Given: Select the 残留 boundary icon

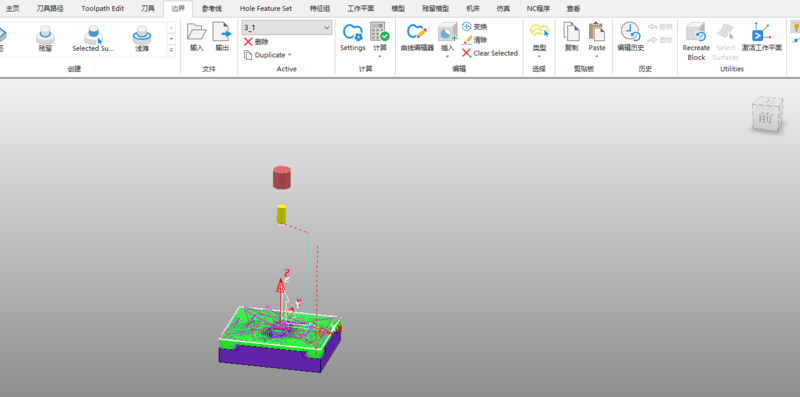Looking at the screenshot, I should 45,39.
